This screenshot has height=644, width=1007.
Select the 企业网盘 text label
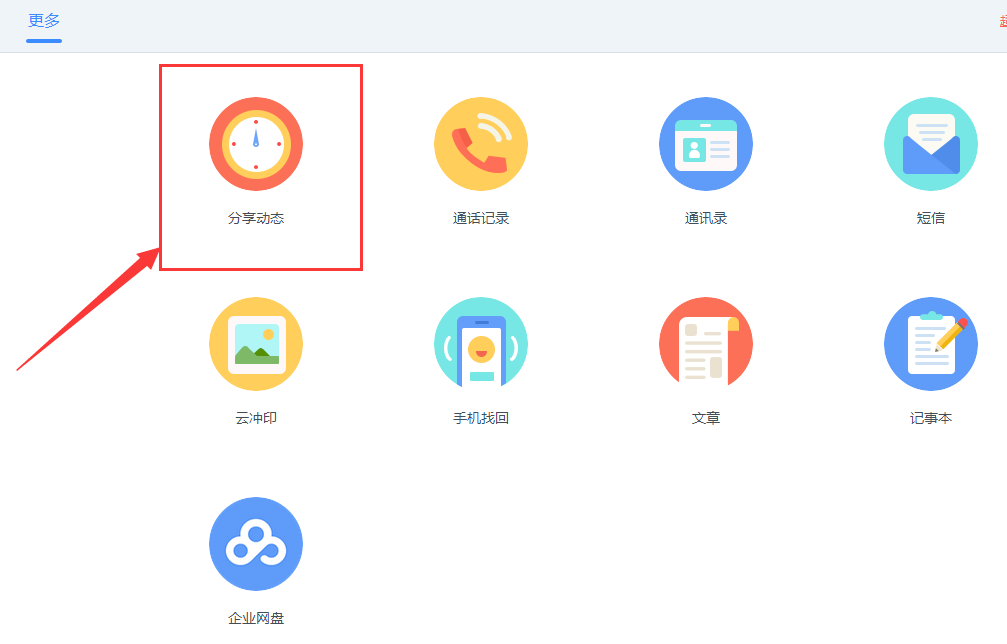256,618
